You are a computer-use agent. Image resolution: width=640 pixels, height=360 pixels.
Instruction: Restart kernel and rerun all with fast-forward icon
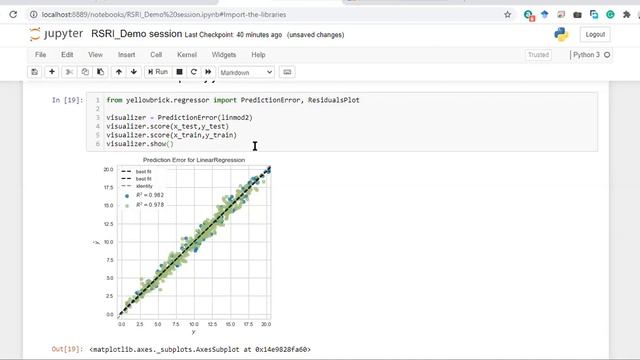[x=208, y=72]
